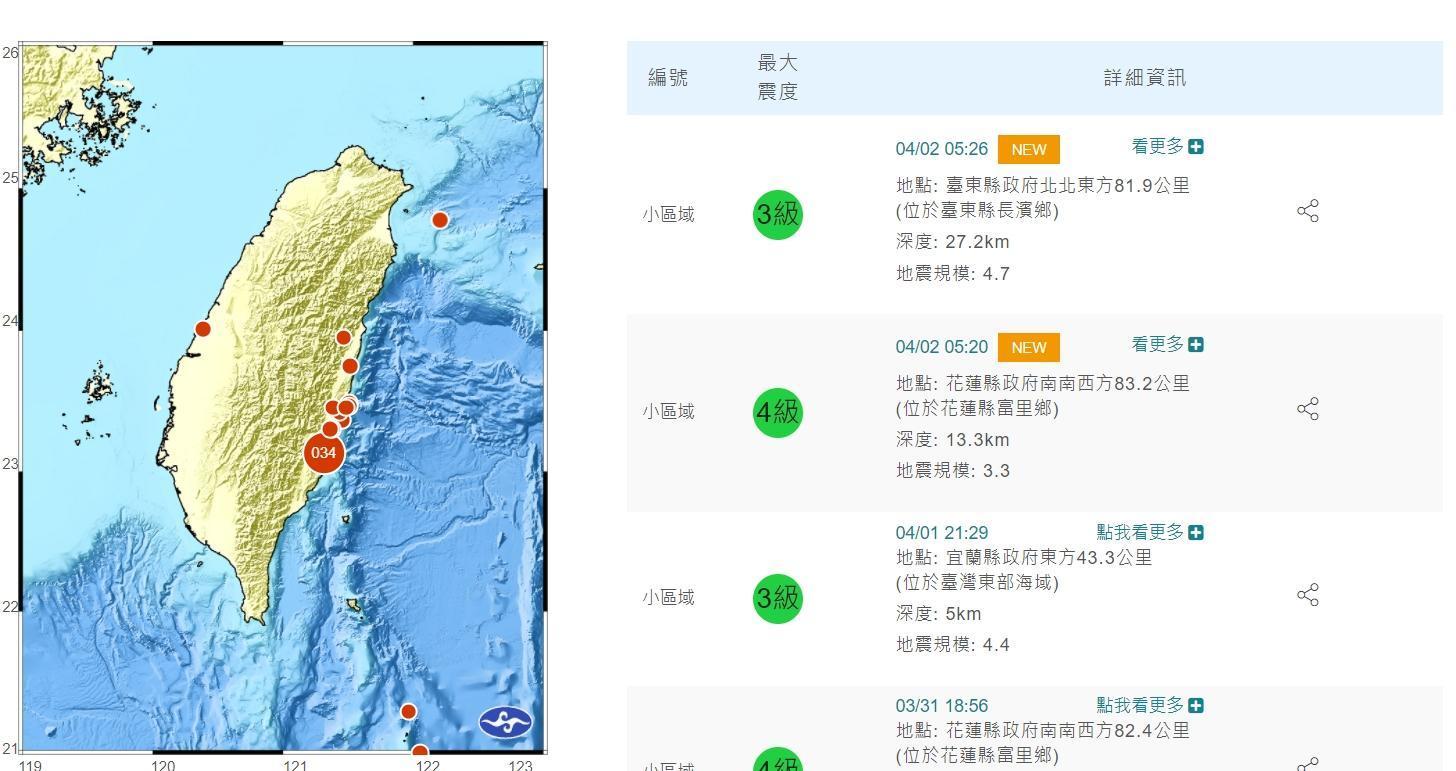
Task: Click the text 深度: 13.3km
Action: (x=953, y=440)
